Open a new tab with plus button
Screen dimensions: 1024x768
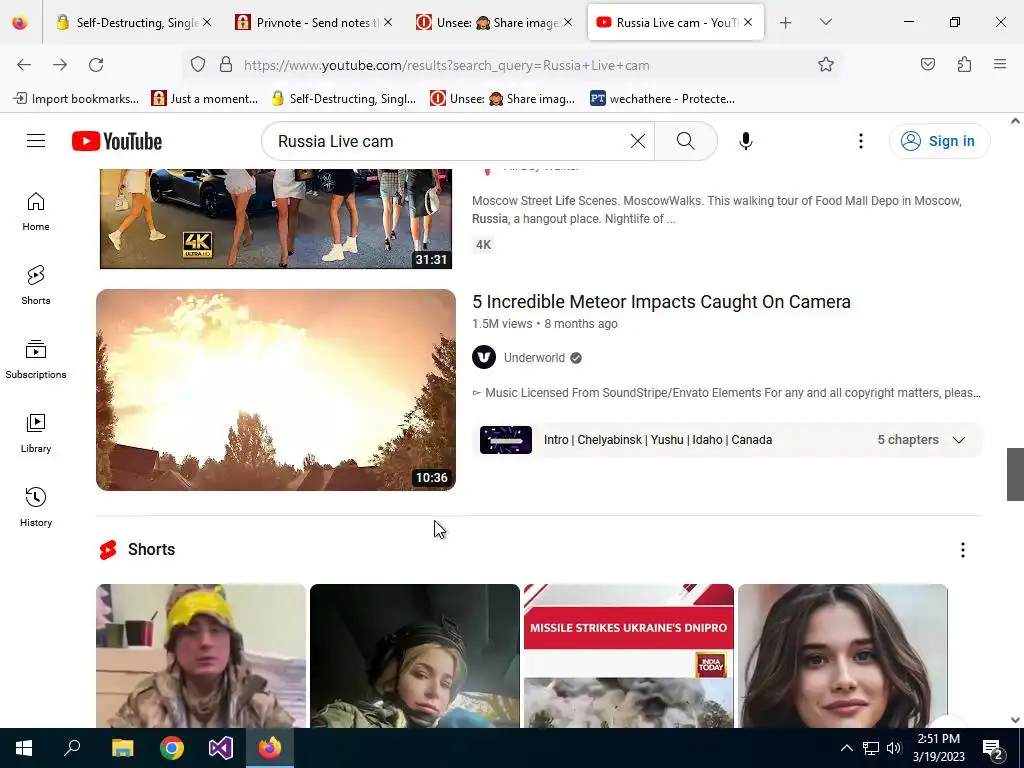click(x=786, y=23)
